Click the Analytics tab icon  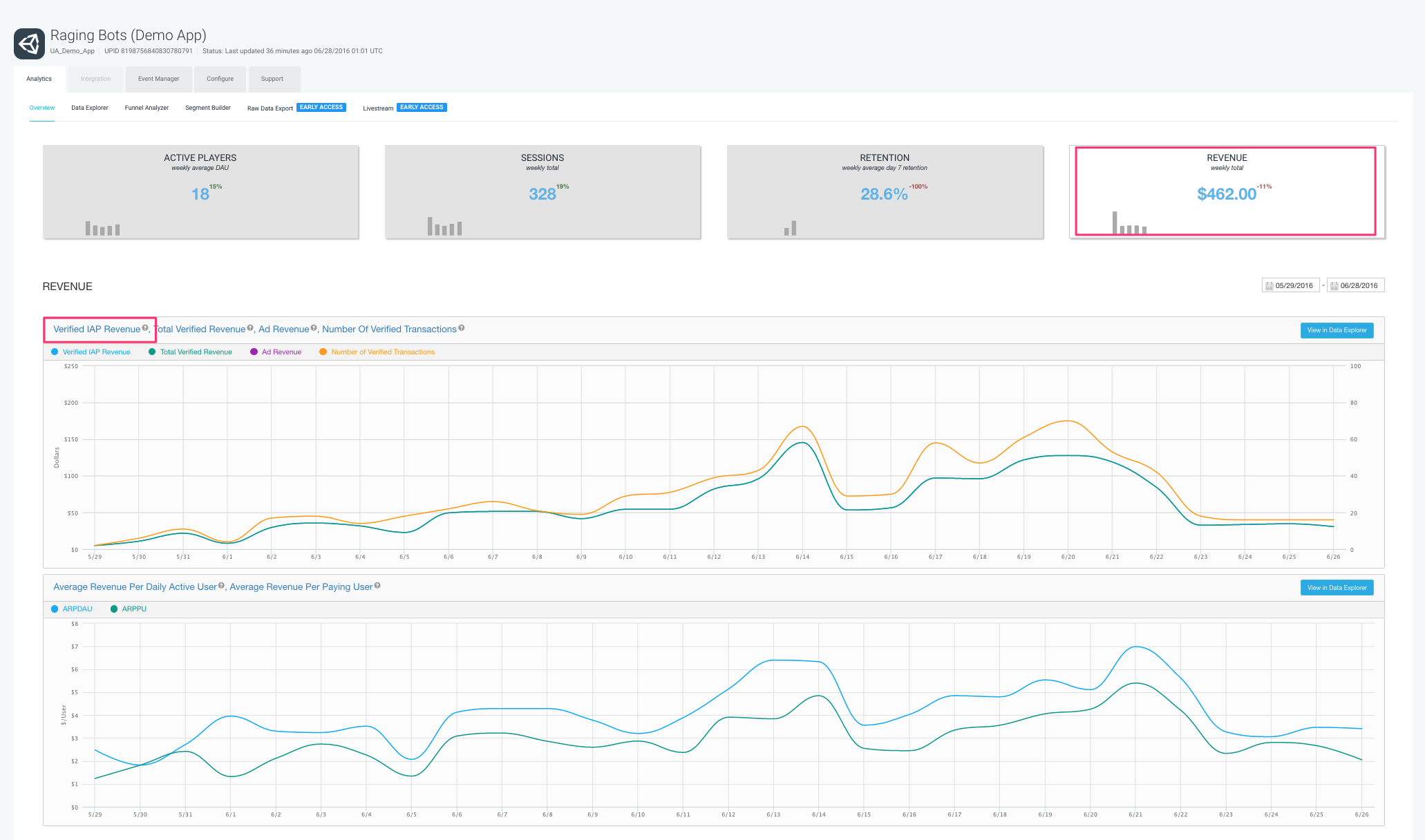[39, 78]
